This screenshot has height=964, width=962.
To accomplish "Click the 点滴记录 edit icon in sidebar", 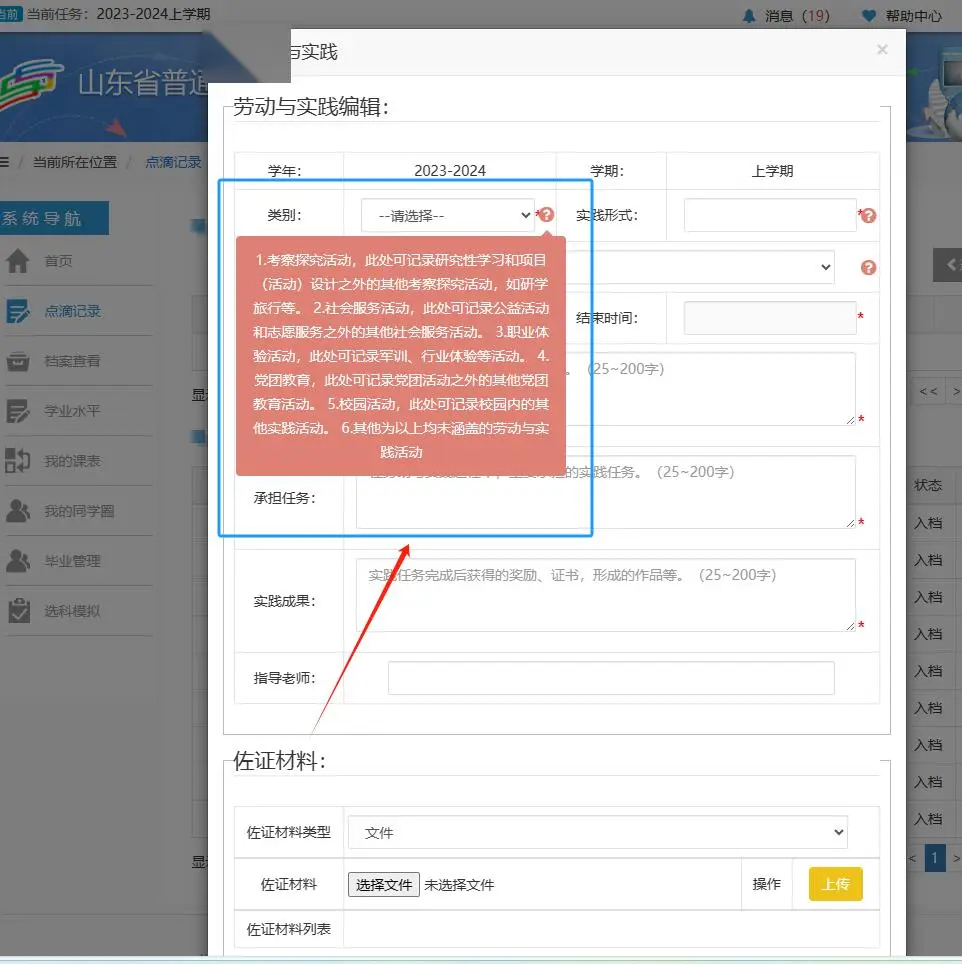I will pyautogui.click(x=18, y=311).
